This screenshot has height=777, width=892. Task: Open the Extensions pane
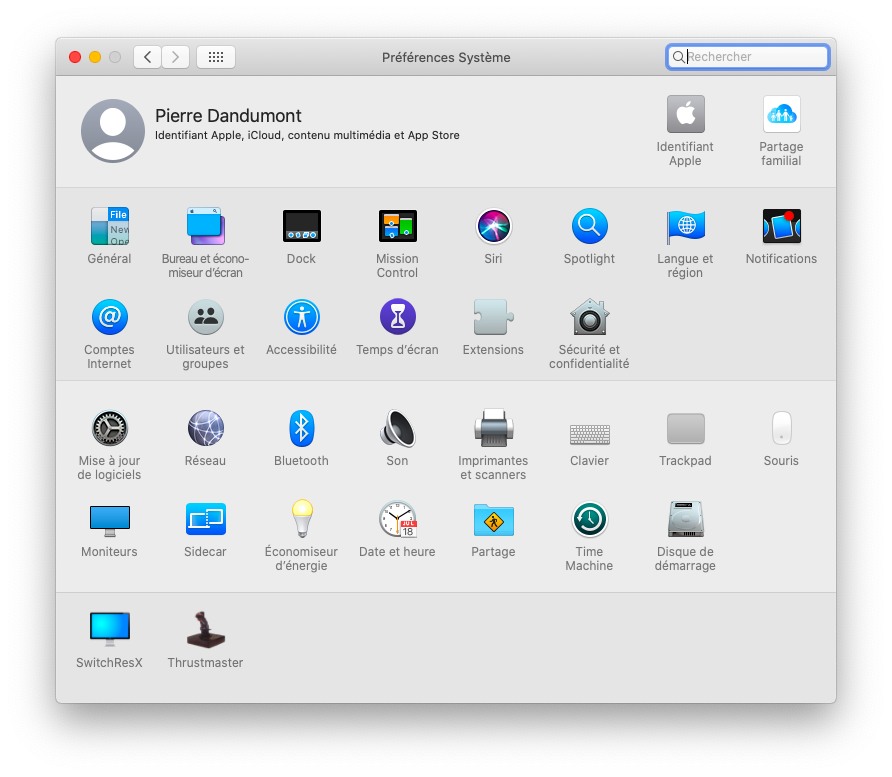[x=493, y=317]
